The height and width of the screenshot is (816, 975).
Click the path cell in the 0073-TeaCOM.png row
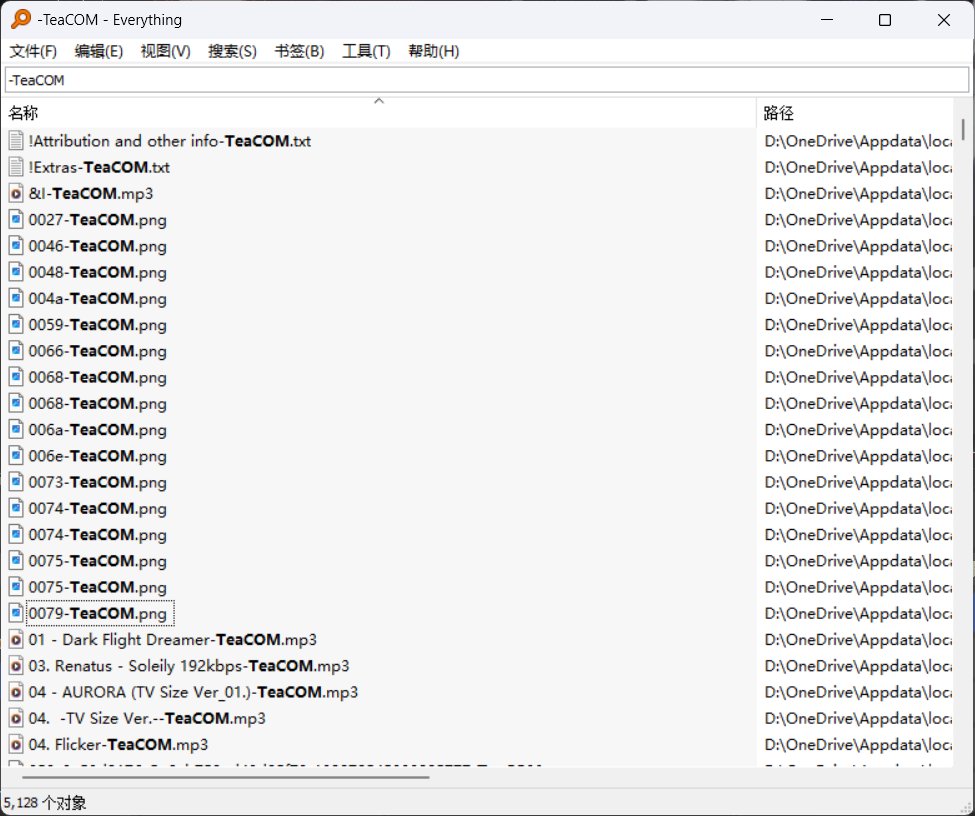pos(858,482)
